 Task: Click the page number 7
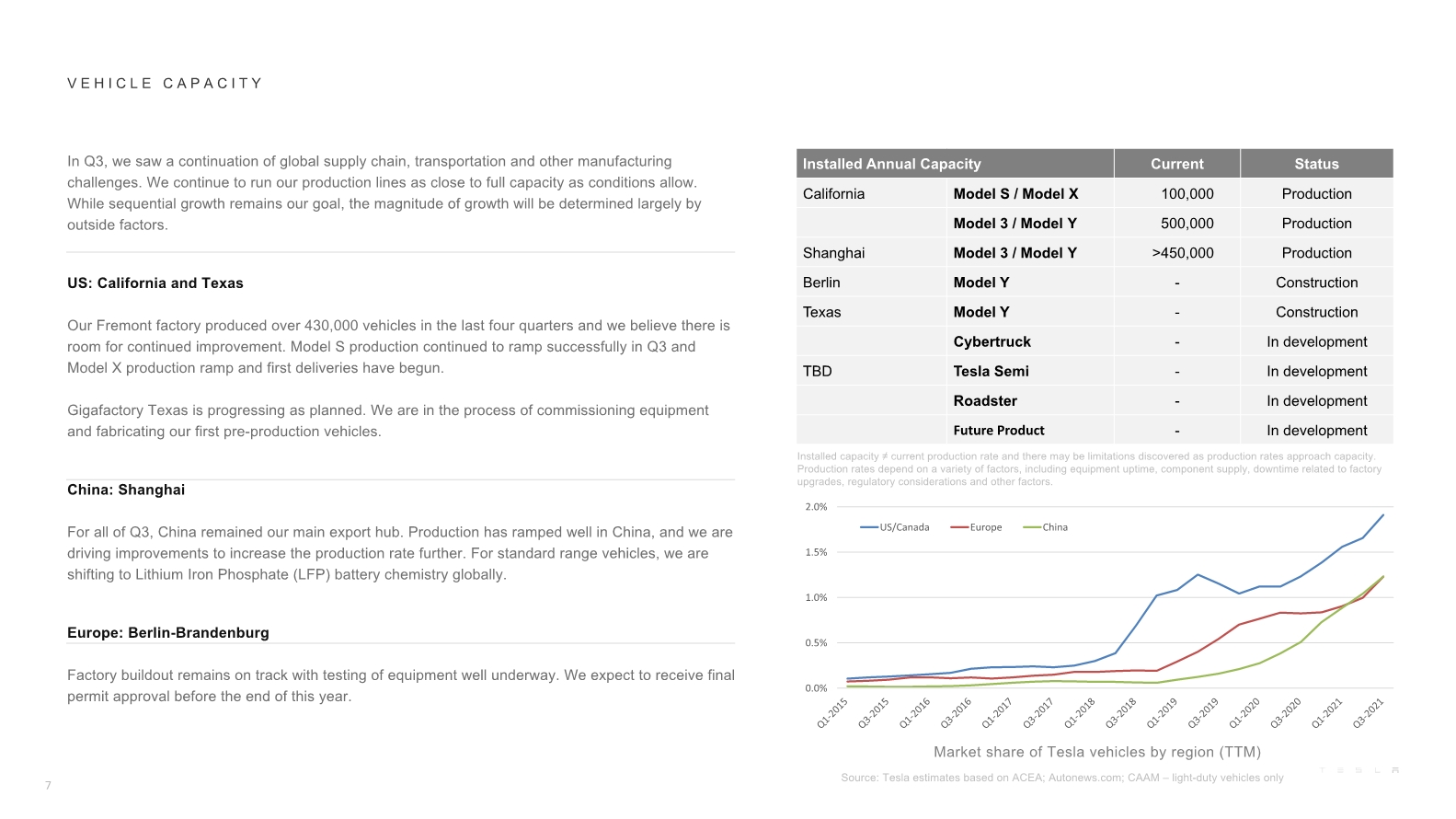coord(48,786)
